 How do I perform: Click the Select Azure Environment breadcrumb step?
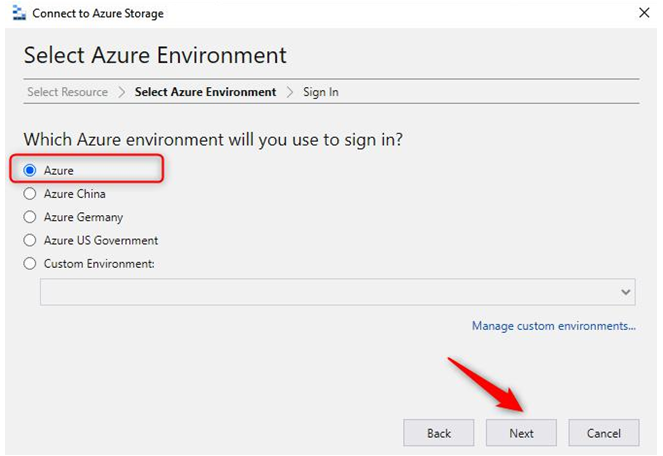205,92
